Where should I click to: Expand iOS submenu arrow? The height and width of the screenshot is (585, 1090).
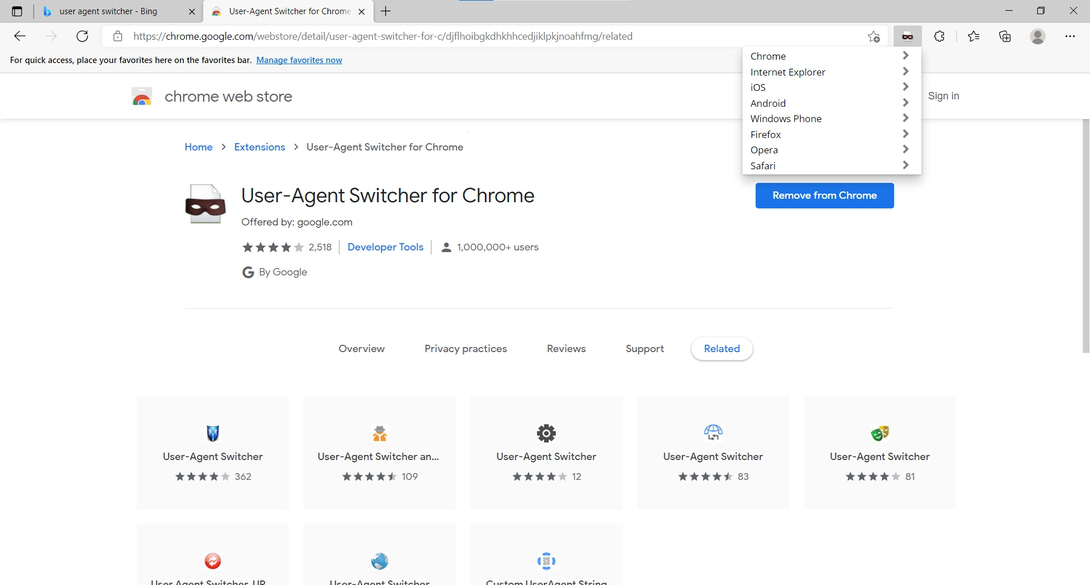tap(905, 87)
